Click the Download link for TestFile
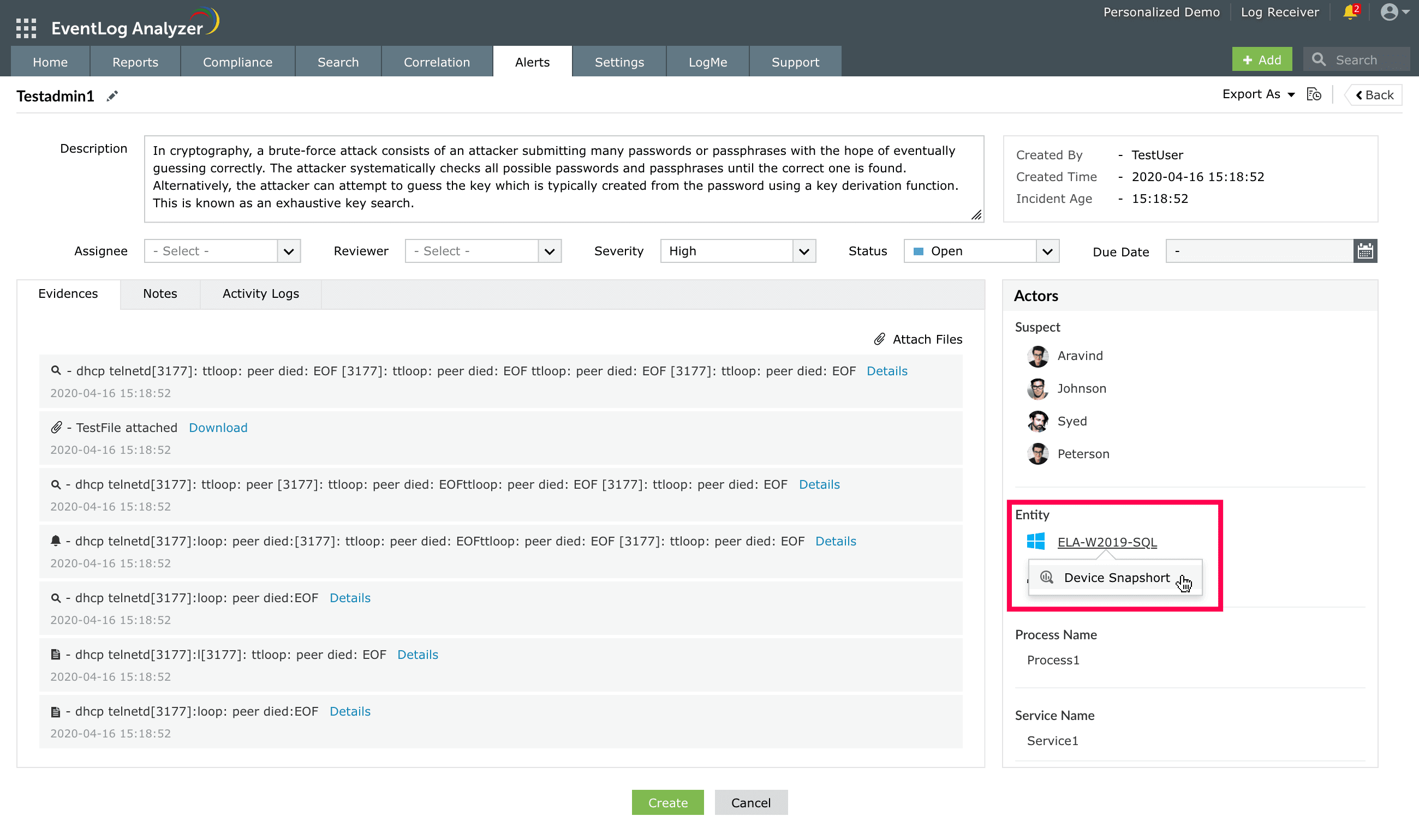Screen dimensions: 1419x840 (218, 428)
